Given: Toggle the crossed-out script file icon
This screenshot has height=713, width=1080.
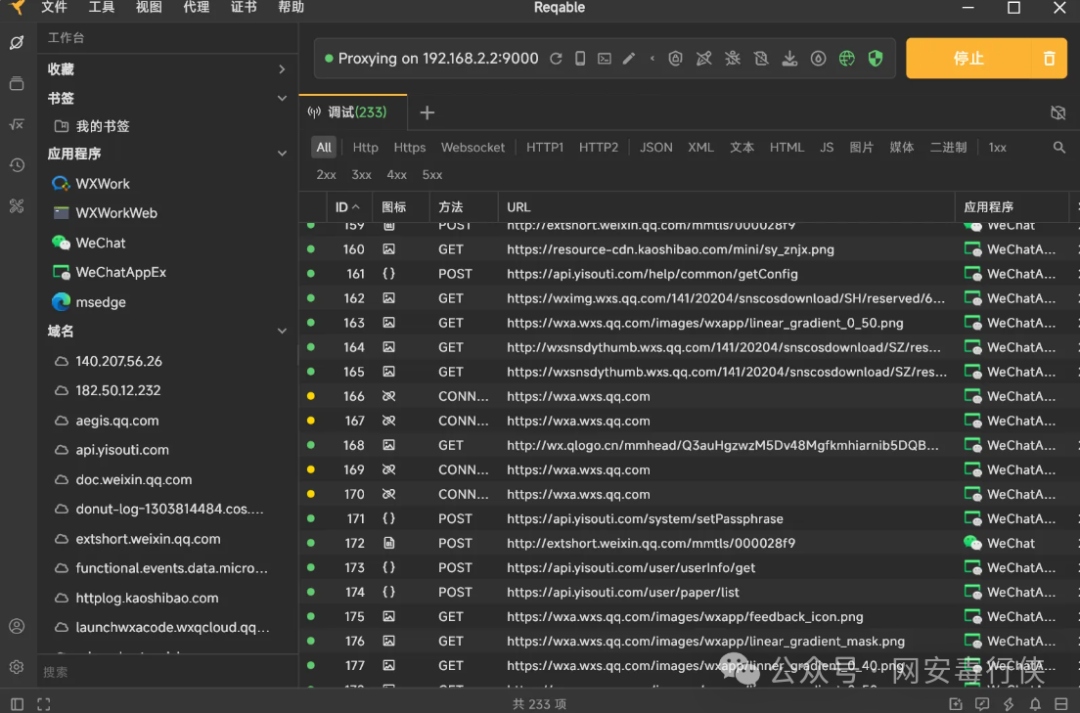Looking at the screenshot, I should [760, 59].
